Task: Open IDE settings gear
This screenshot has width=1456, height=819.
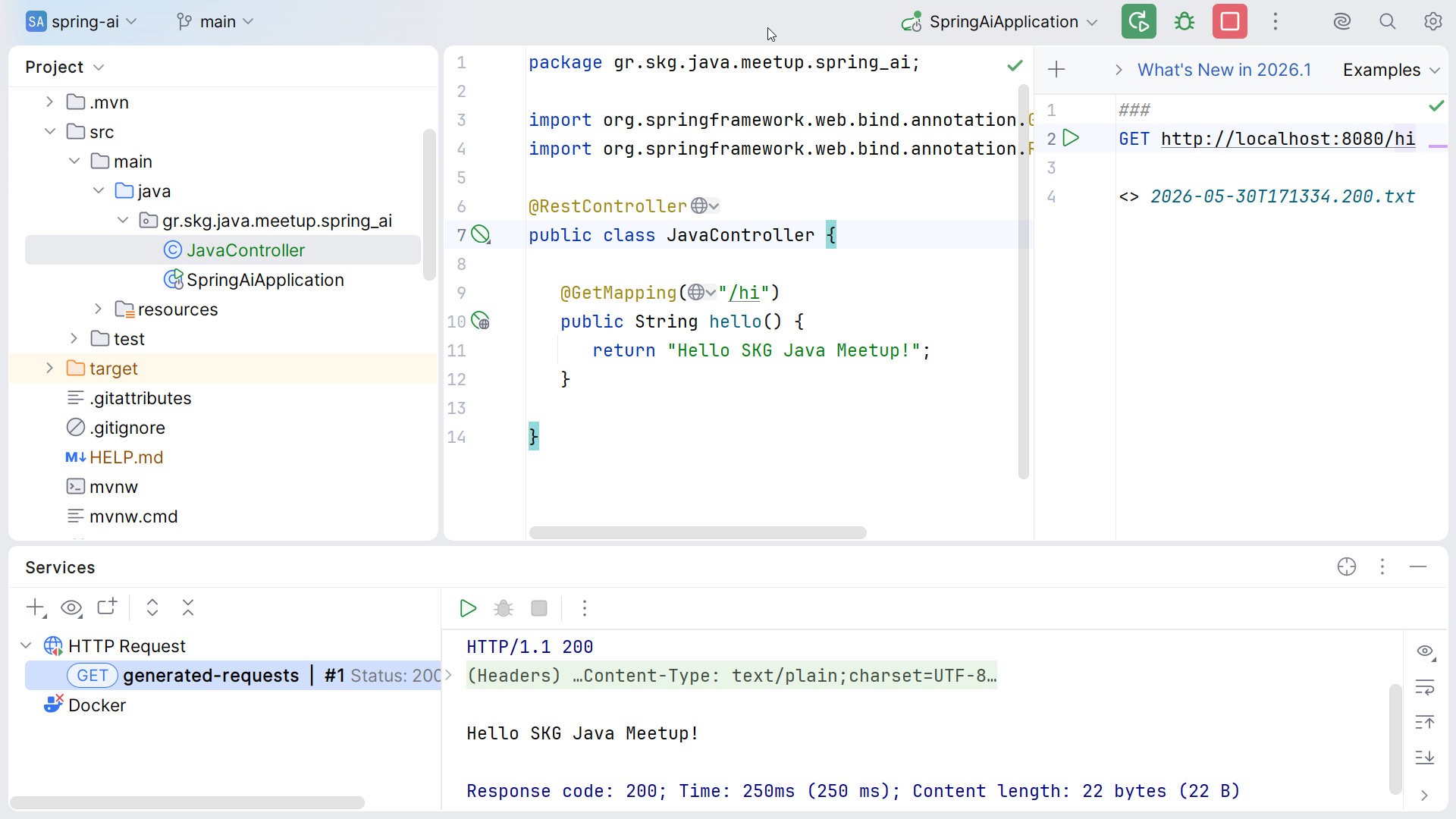Action: 1432,21
